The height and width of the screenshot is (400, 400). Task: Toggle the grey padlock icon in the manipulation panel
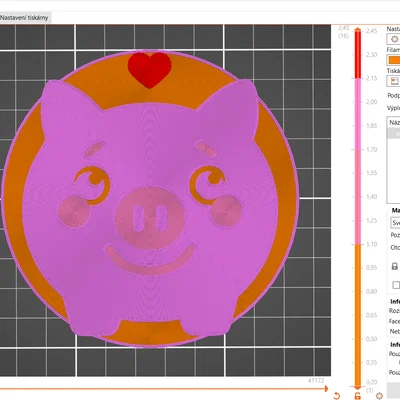click(x=394, y=266)
